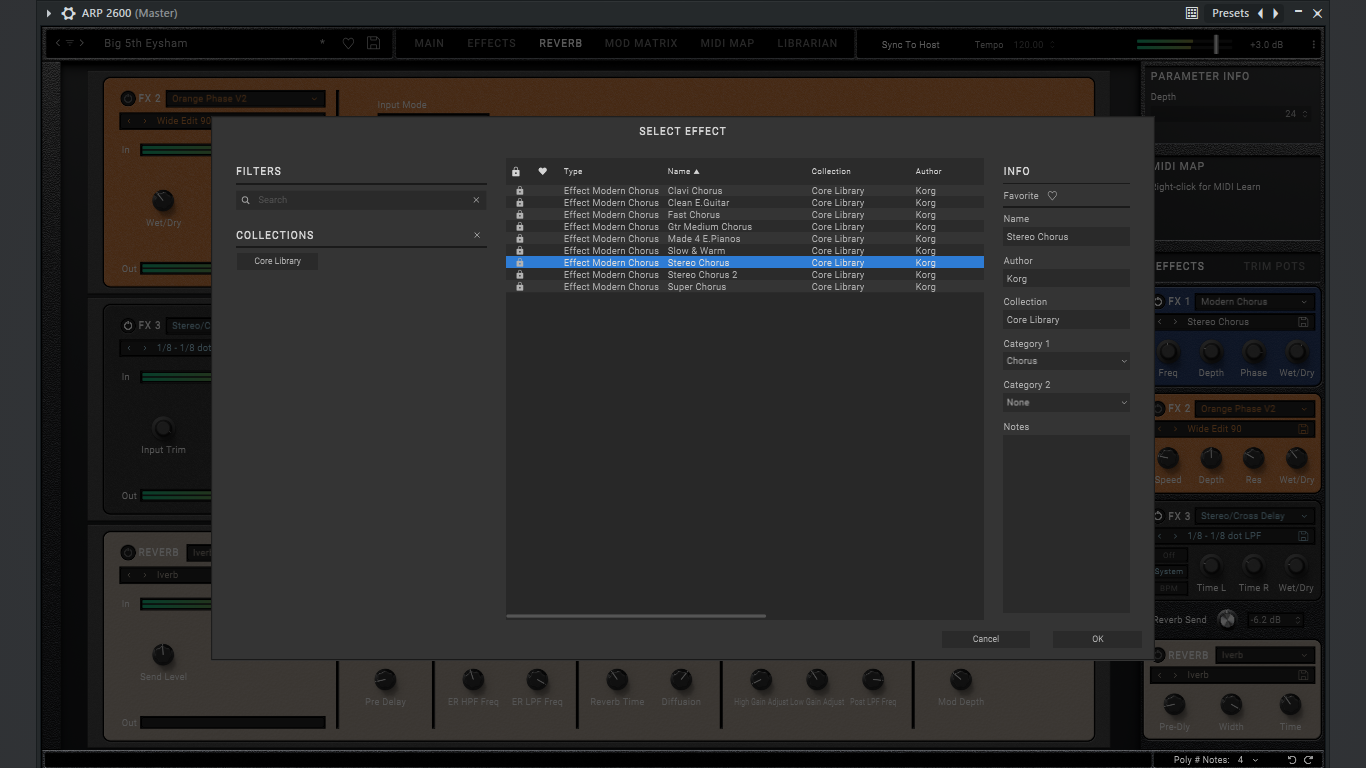
Task: Open Orange Phase V2 dropdown in main FX 2
Action: click(x=245, y=99)
